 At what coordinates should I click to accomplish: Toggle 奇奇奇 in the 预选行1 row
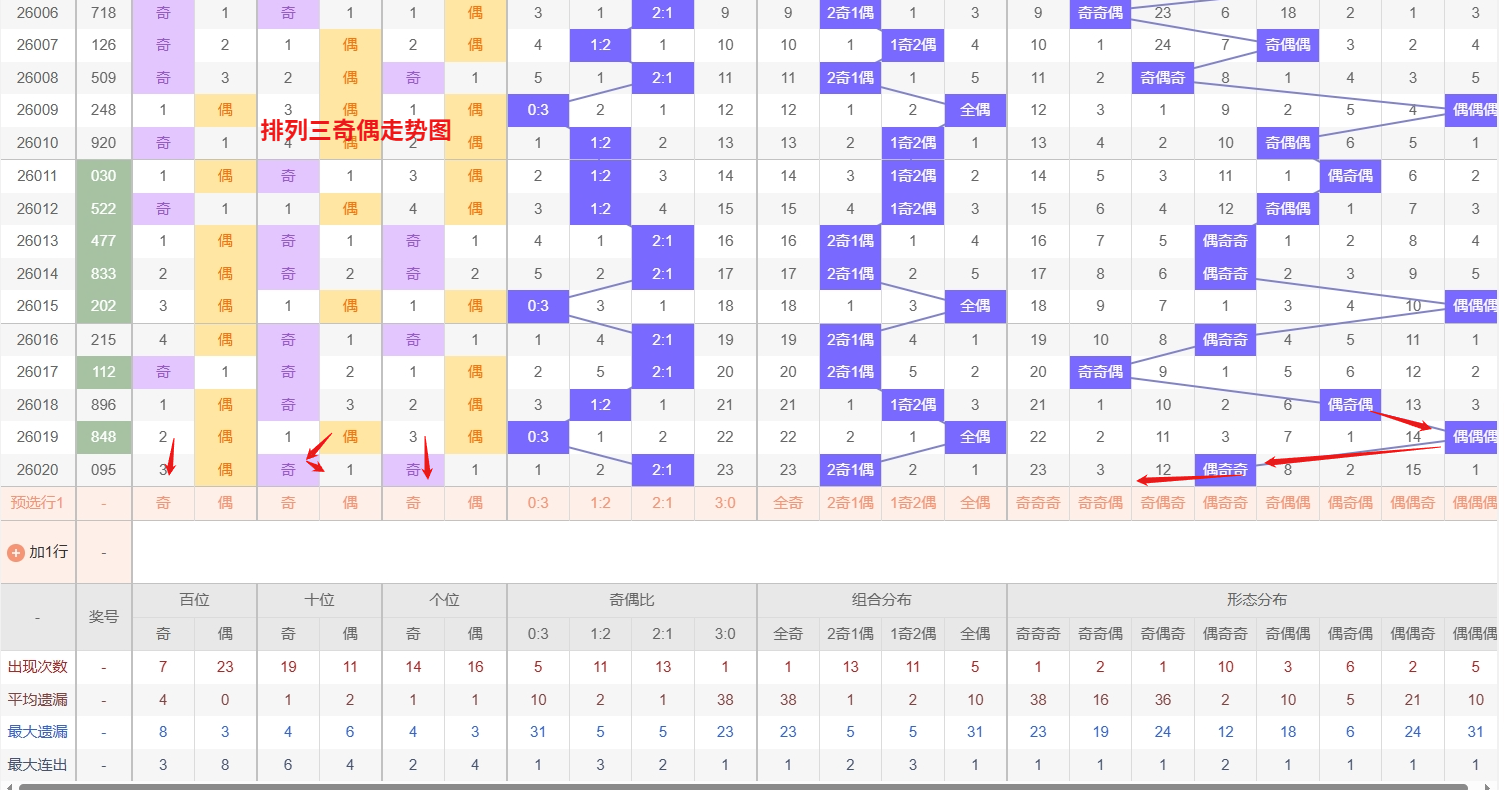pyautogui.click(x=1038, y=503)
